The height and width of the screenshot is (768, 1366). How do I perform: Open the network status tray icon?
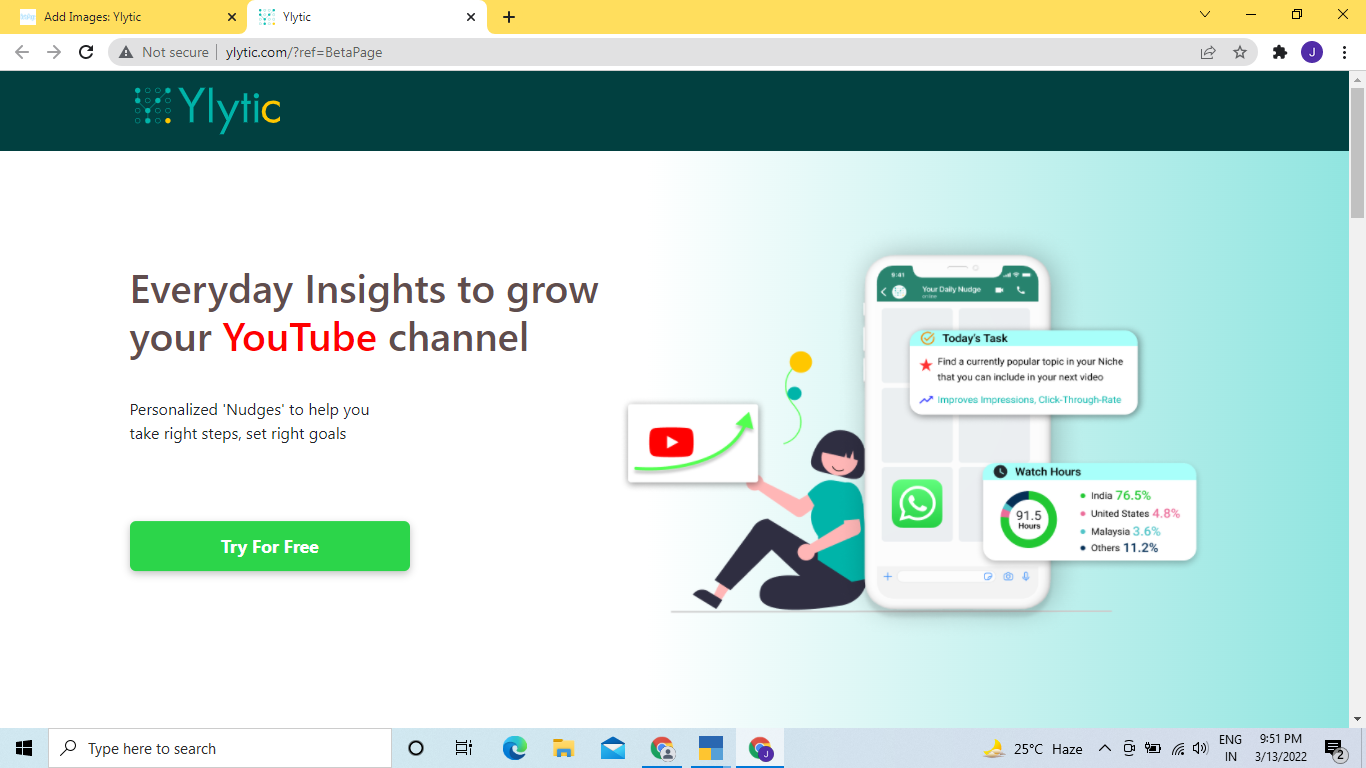coord(1178,748)
